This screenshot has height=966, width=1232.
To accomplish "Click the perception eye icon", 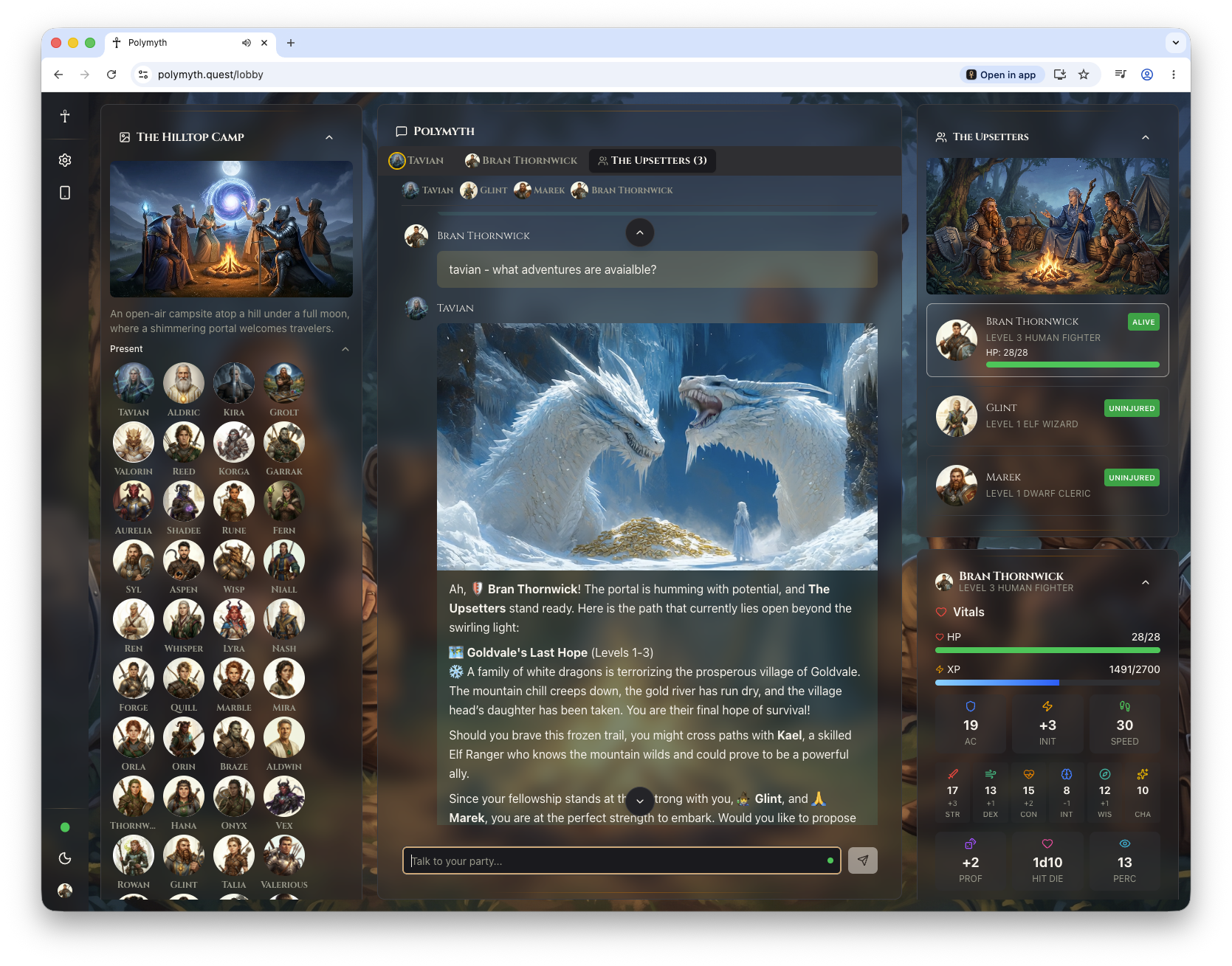I will click(1125, 843).
